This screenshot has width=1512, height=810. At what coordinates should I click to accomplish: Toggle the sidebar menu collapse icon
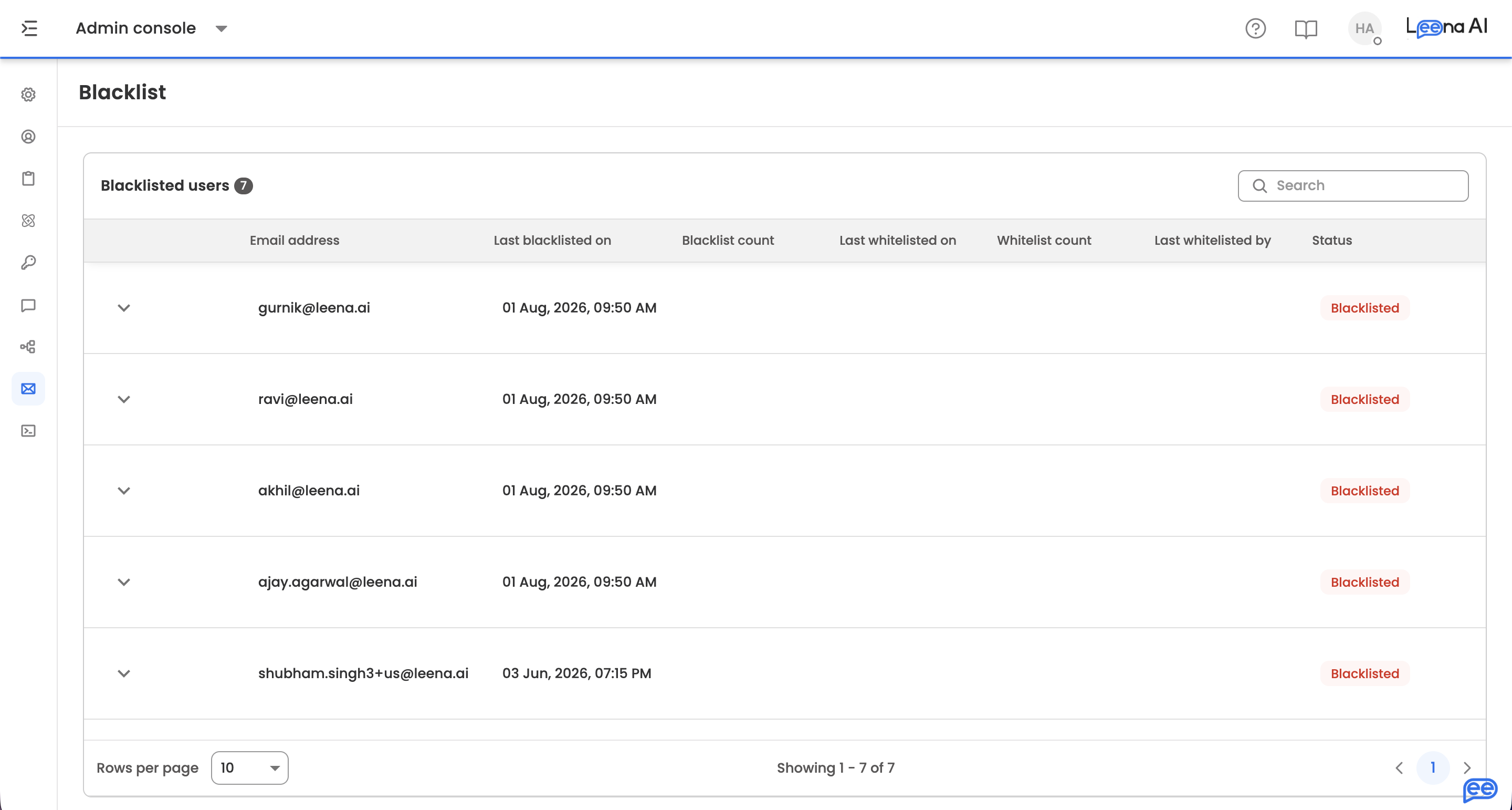[x=29, y=28]
